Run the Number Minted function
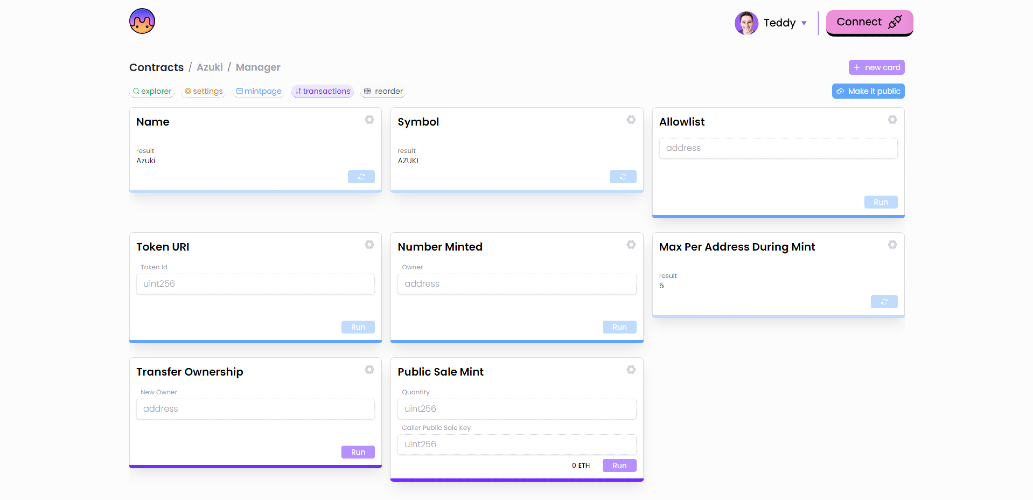 (619, 327)
